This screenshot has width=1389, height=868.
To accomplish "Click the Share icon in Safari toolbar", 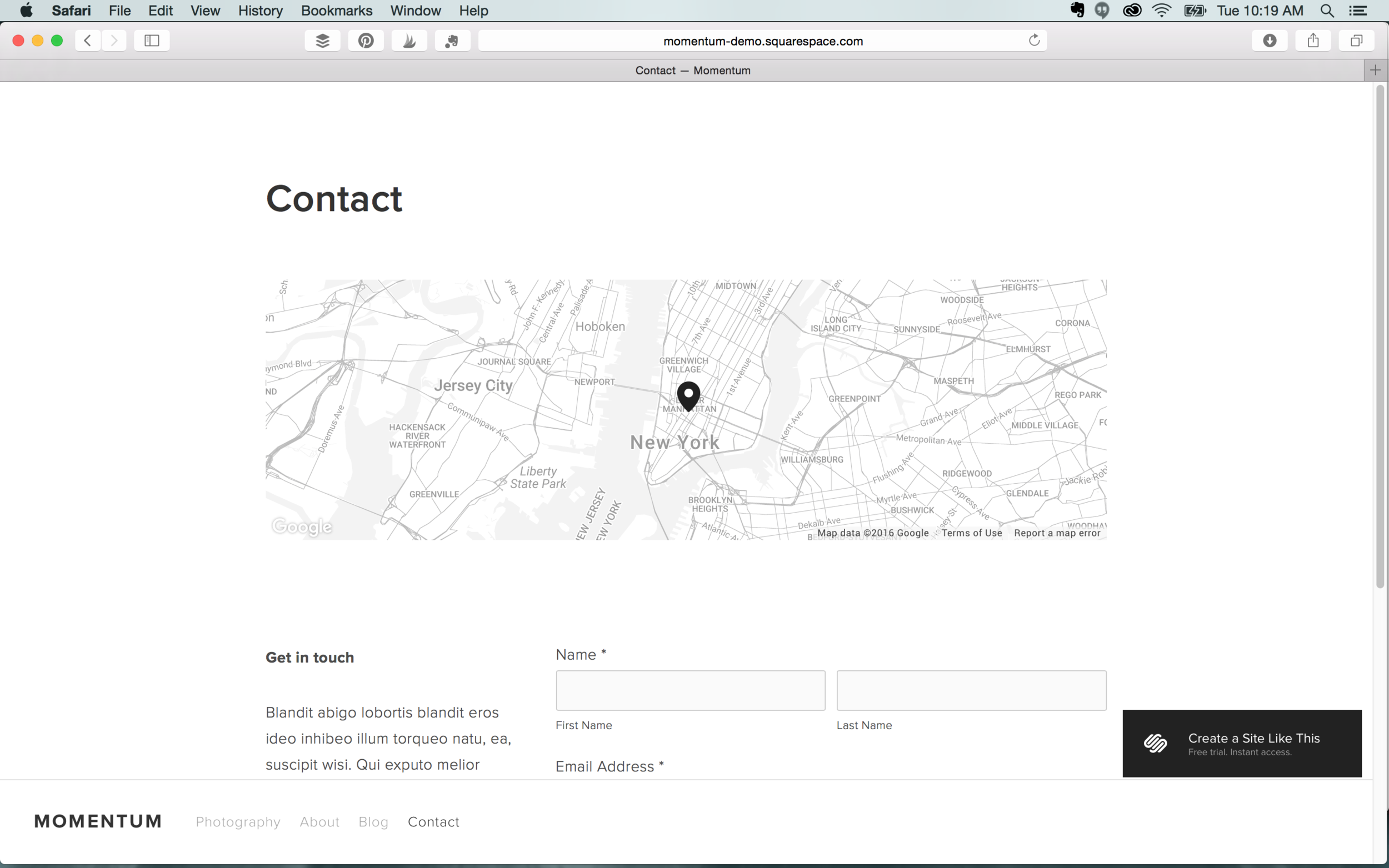I will [x=1313, y=40].
